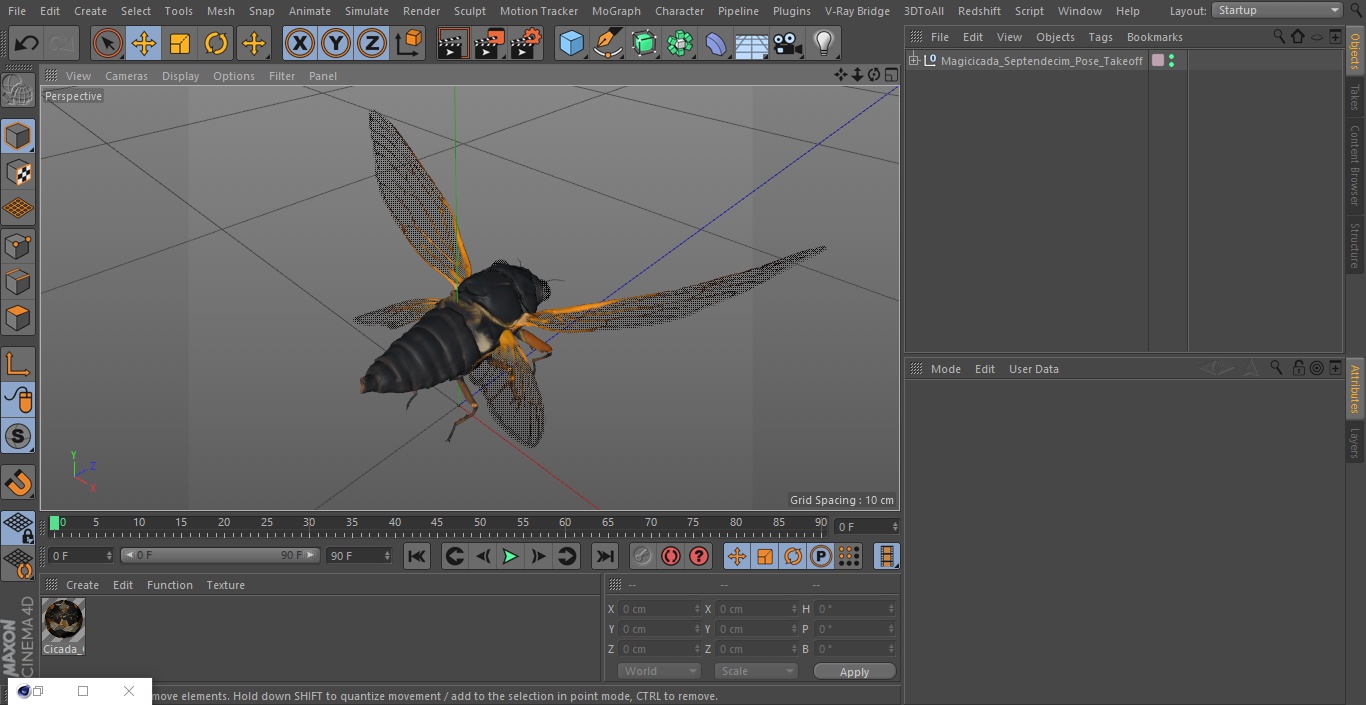
Task: Toggle Y axis lock
Action: [x=336, y=43]
